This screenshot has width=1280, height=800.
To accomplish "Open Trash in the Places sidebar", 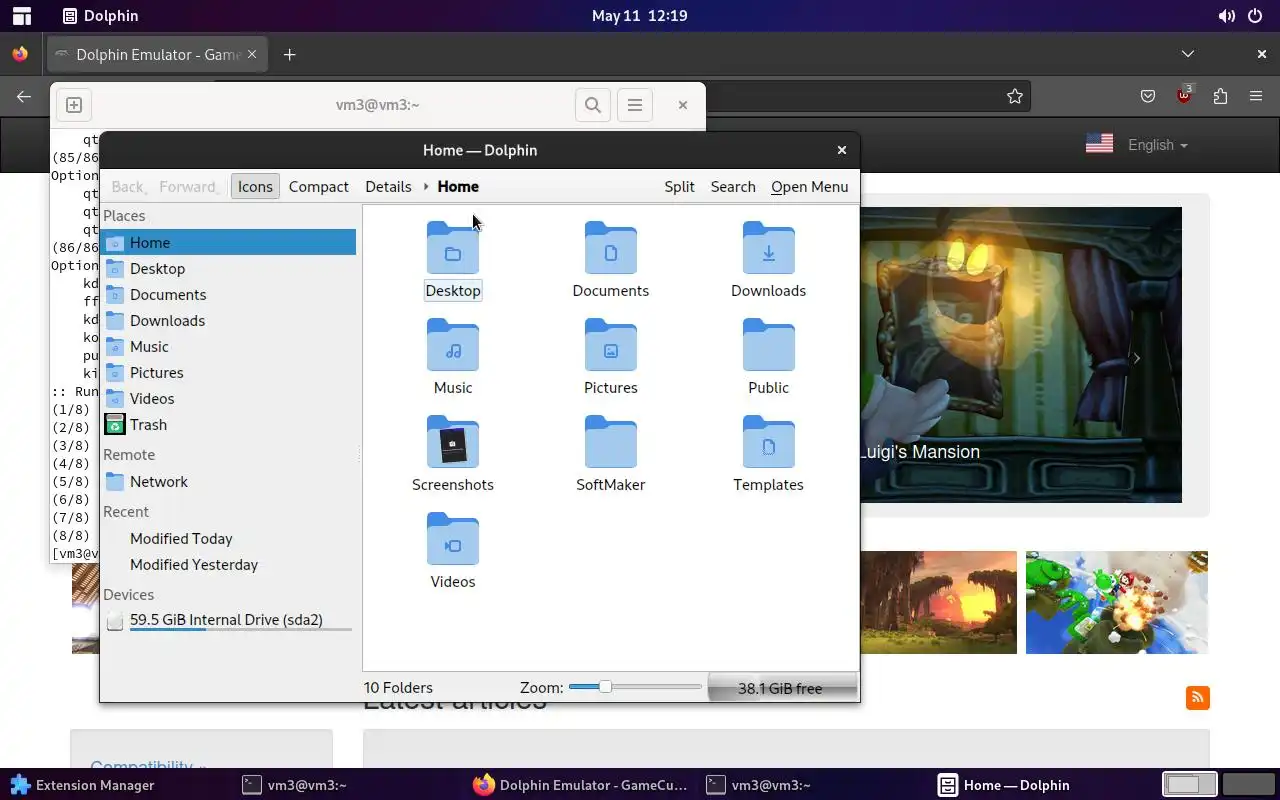I will tap(229, 424).
